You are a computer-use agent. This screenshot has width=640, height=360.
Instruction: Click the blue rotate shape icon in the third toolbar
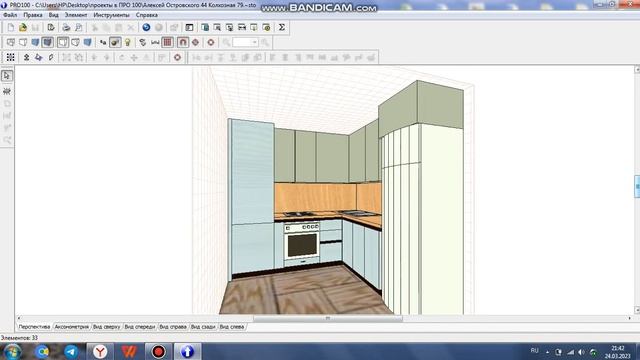click(38, 58)
